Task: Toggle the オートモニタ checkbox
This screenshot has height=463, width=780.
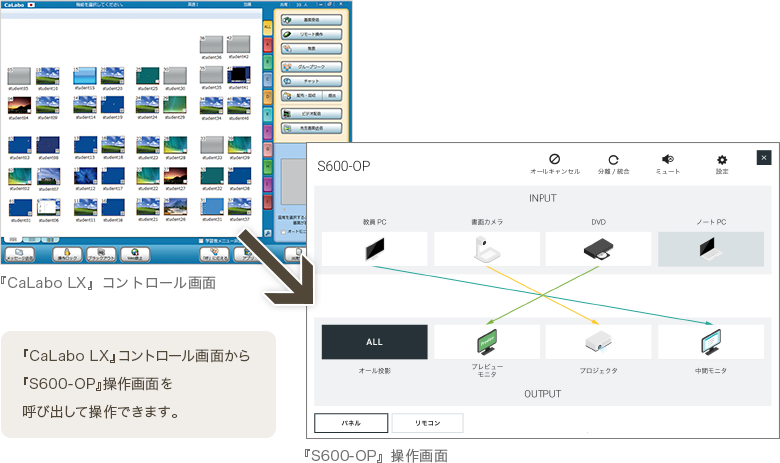Action: [284, 232]
